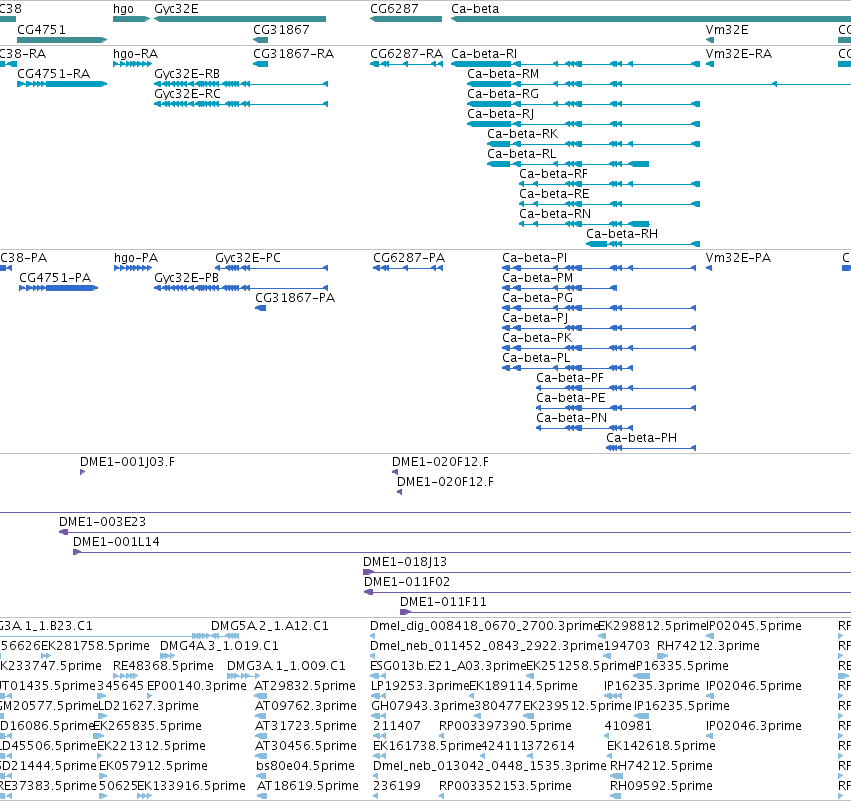Click transcript Ca-beta-RH label
851x801 pixels.
622,234
